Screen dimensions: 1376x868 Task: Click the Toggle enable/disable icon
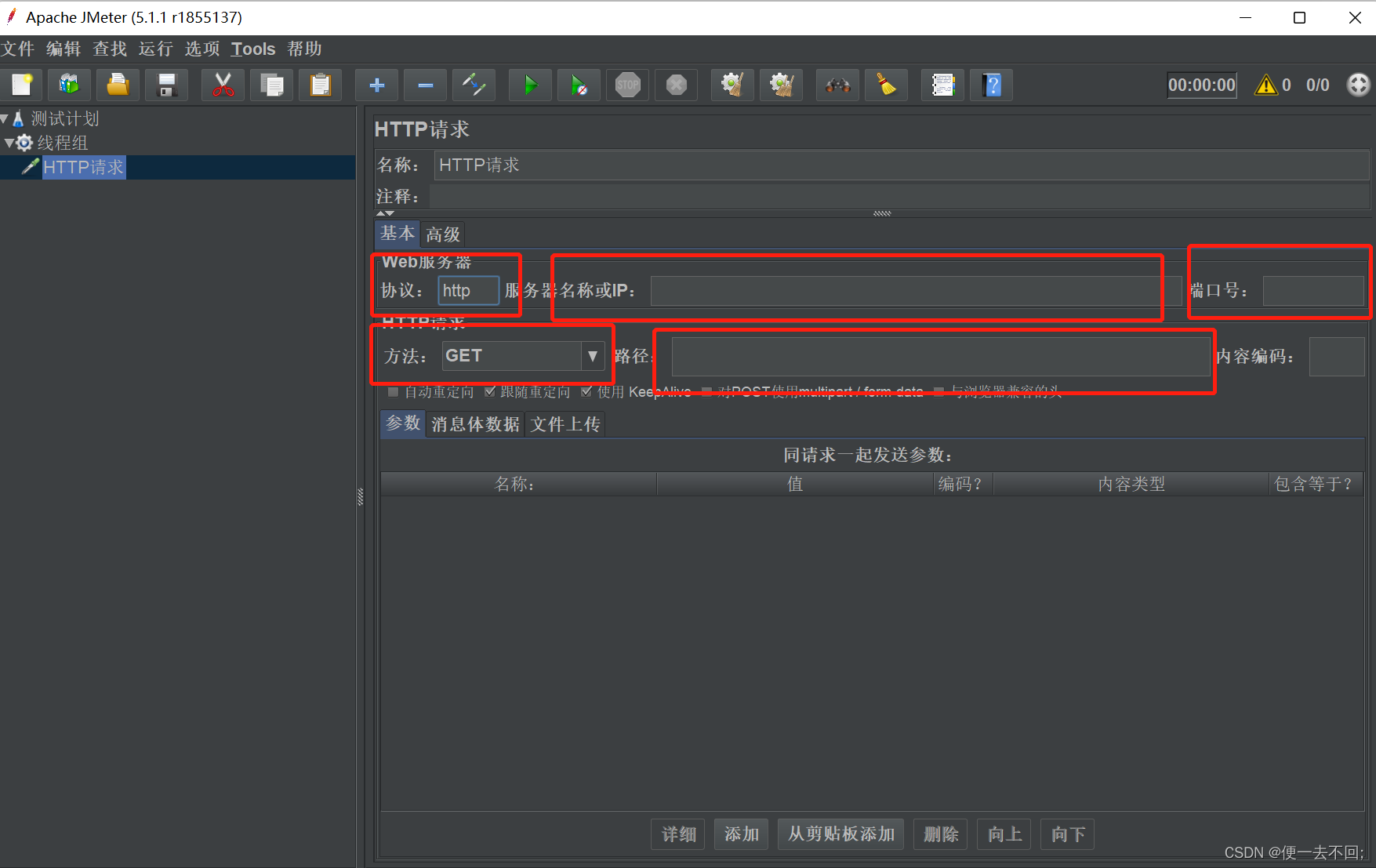474,85
